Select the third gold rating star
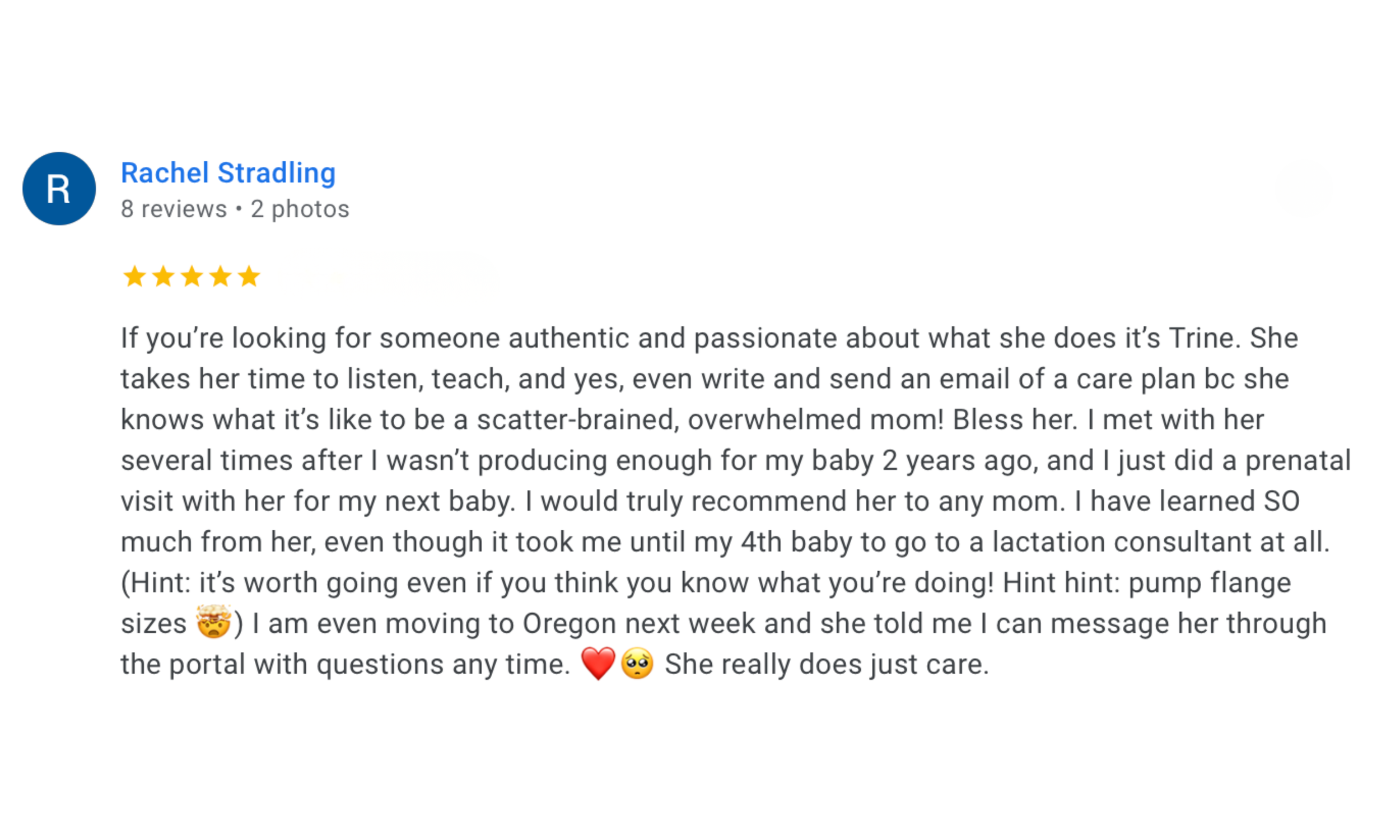Image resolution: width=1400 pixels, height=840 pixels. click(x=192, y=276)
